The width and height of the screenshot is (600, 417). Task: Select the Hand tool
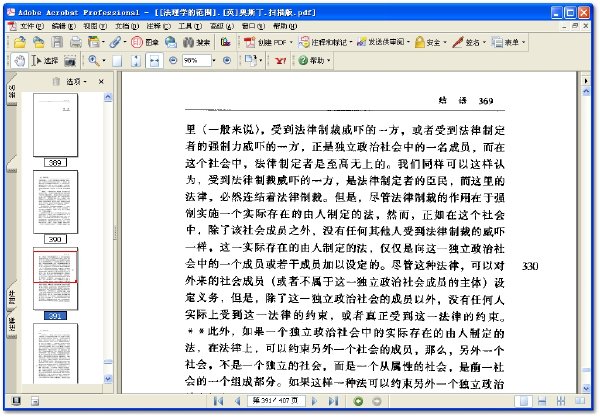tap(19, 60)
